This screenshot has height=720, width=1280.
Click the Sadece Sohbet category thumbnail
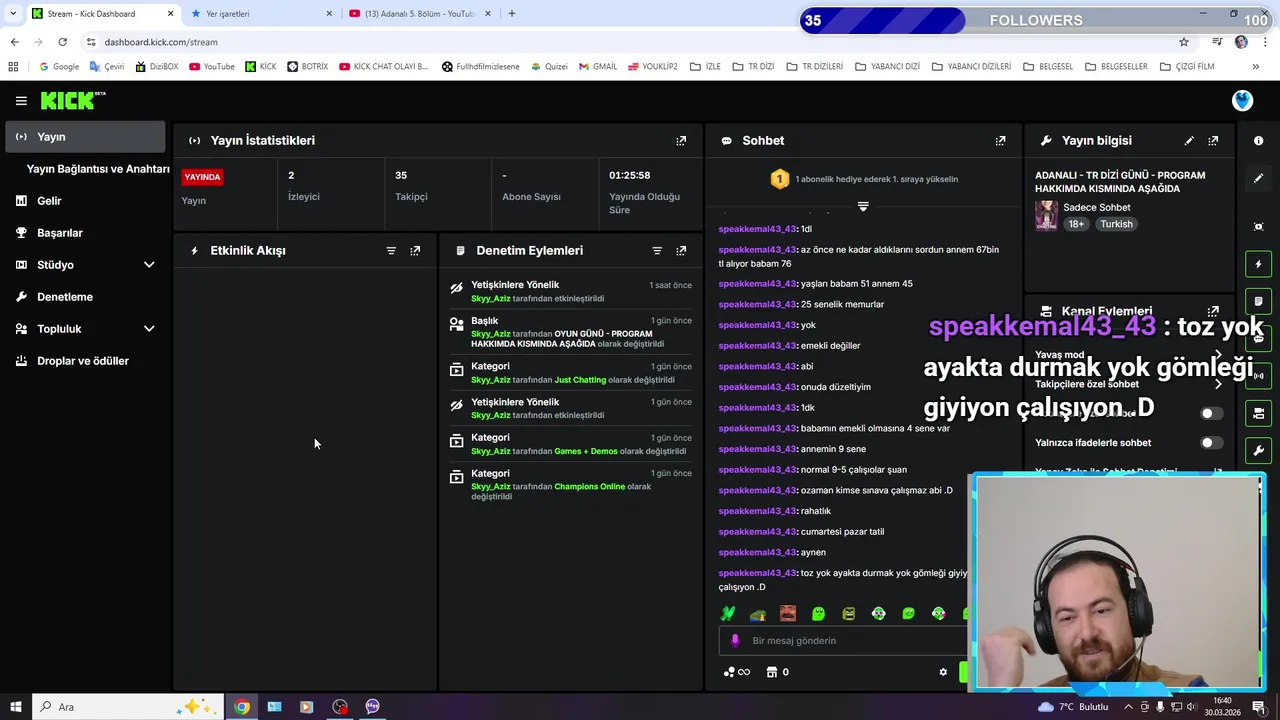tap(1046, 215)
